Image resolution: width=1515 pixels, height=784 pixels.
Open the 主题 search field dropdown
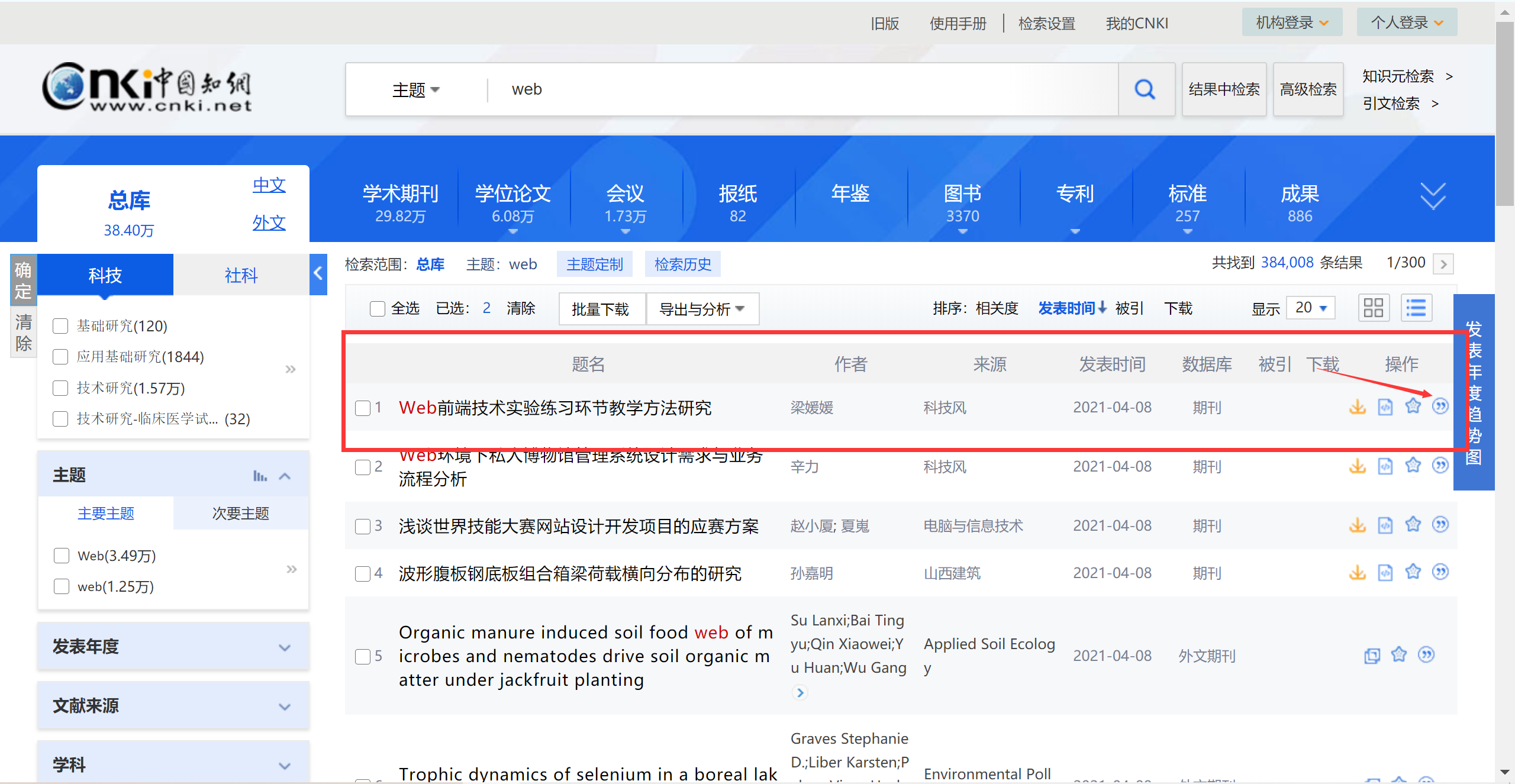[415, 90]
